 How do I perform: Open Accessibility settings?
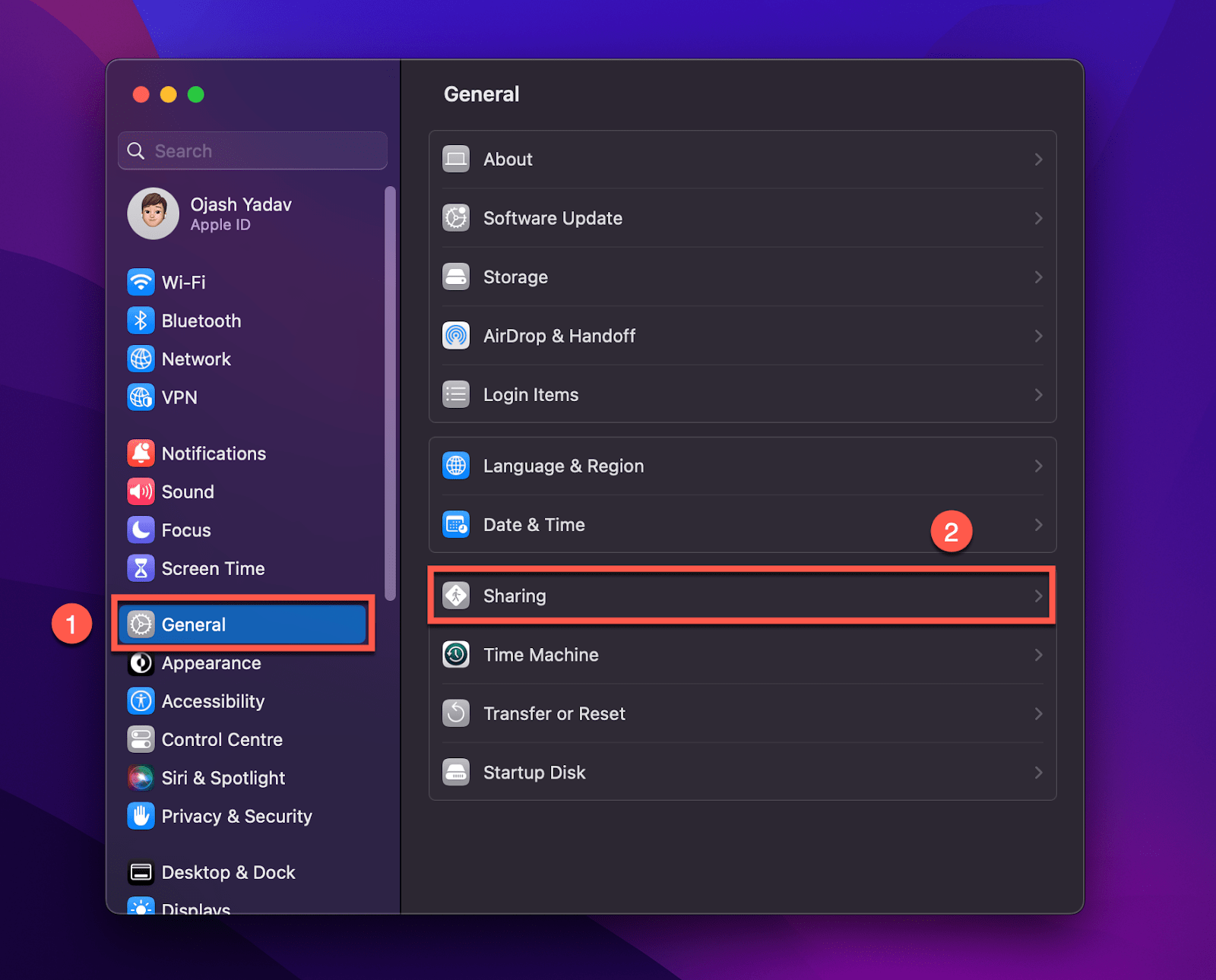(x=213, y=701)
